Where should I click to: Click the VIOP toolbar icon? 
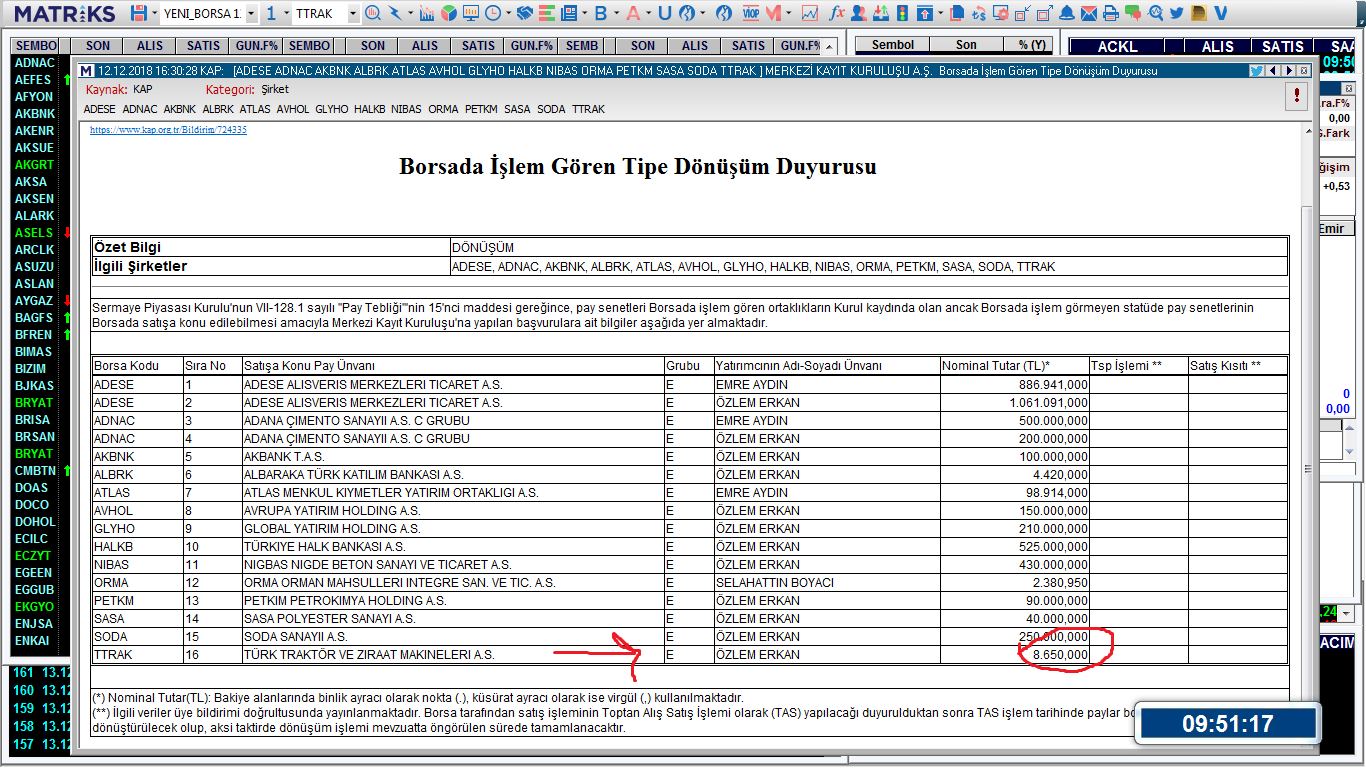pos(750,13)
